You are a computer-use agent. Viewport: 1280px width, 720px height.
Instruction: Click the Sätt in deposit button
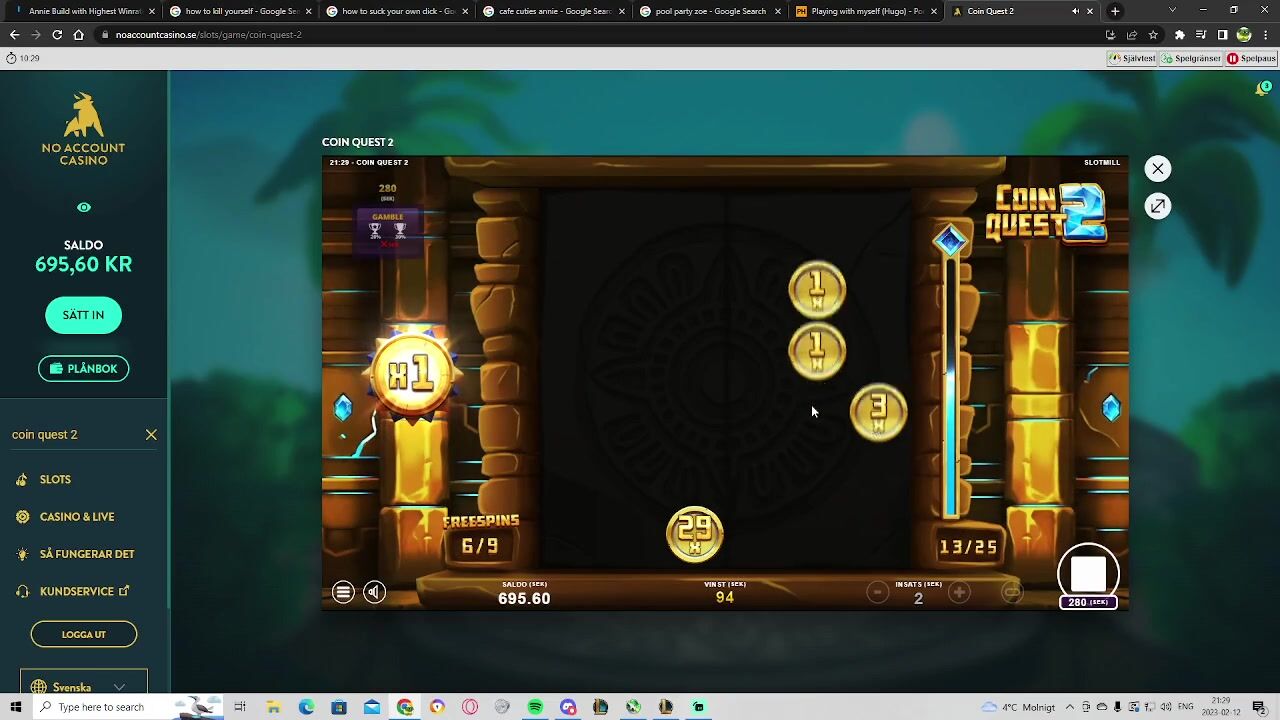click(x=83, y=315)
